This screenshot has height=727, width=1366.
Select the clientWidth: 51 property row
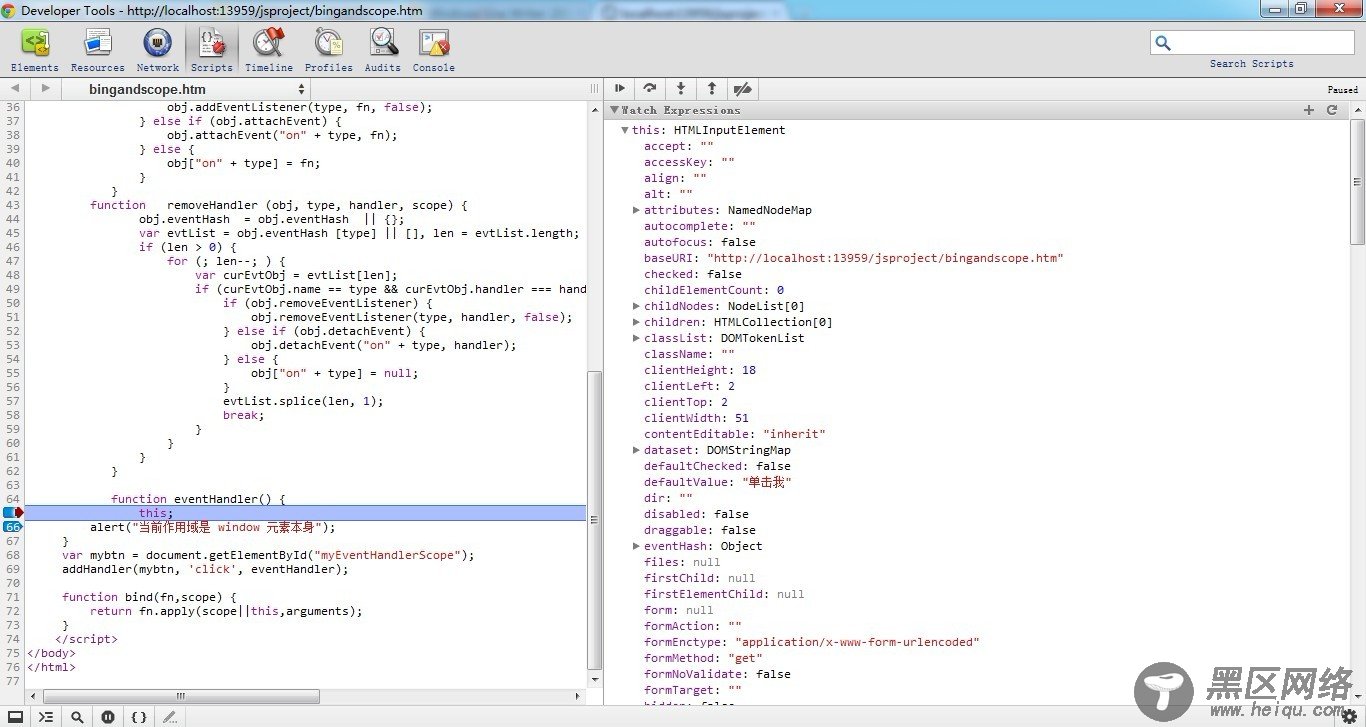[x=696, y=418]
